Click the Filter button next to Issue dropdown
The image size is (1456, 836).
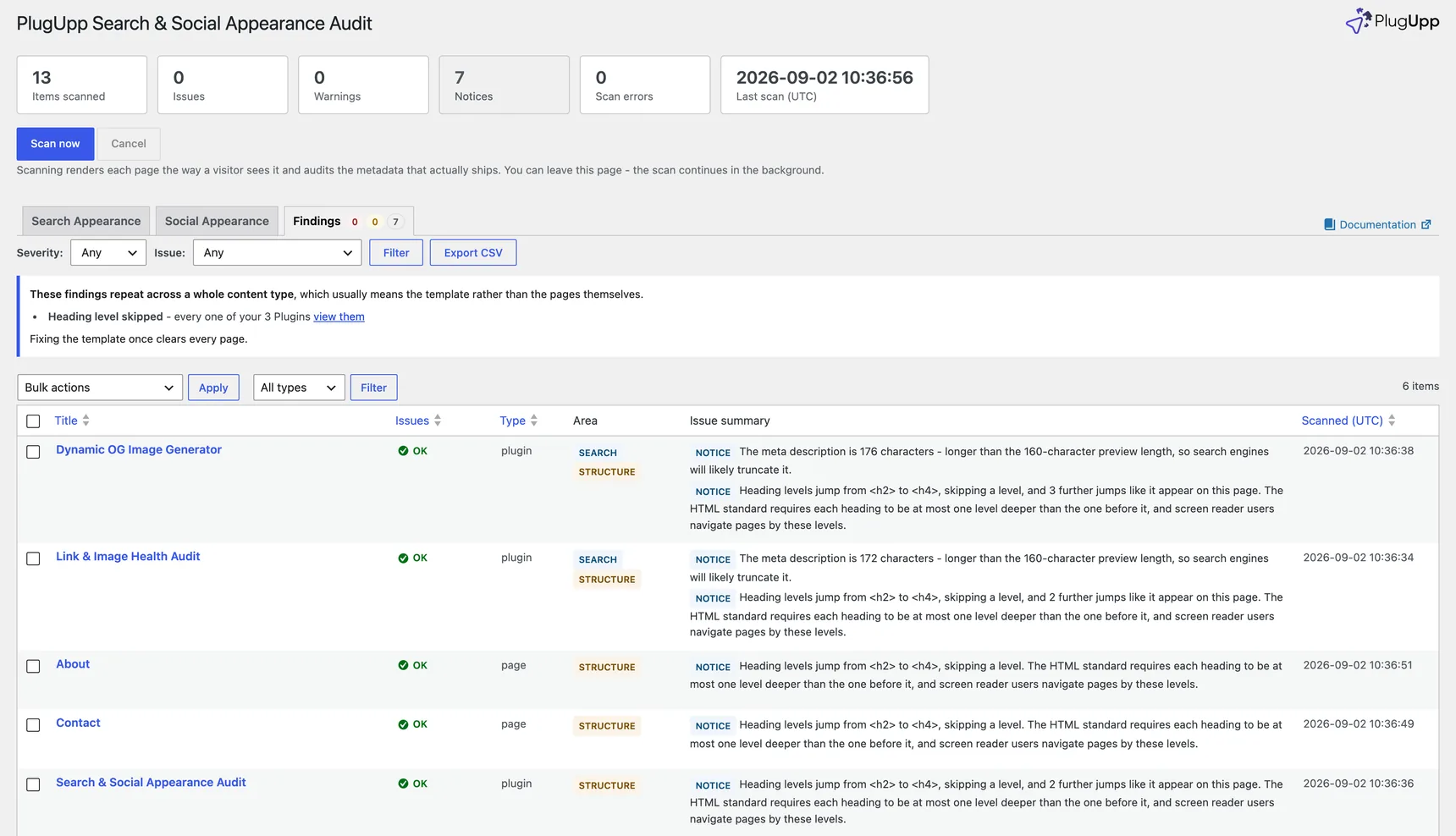click(x=396, y=253)
